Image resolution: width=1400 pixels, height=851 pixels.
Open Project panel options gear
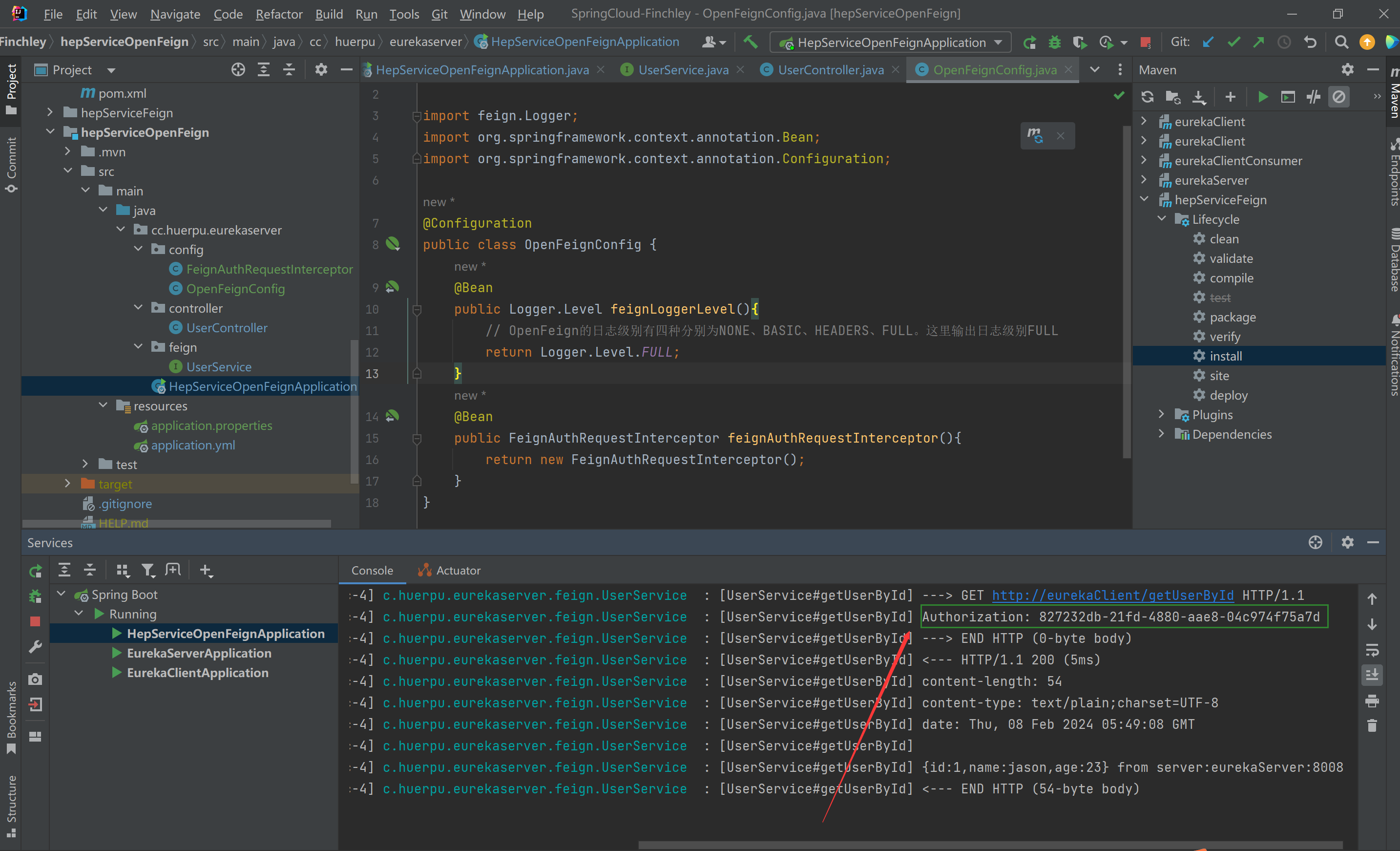coord(321,70)
